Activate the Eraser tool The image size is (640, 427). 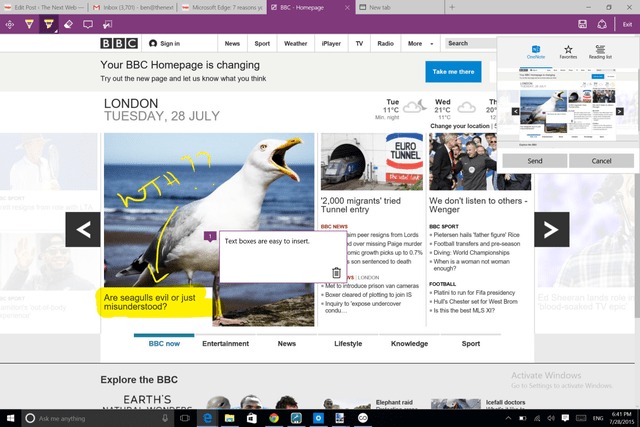(68, 23)
